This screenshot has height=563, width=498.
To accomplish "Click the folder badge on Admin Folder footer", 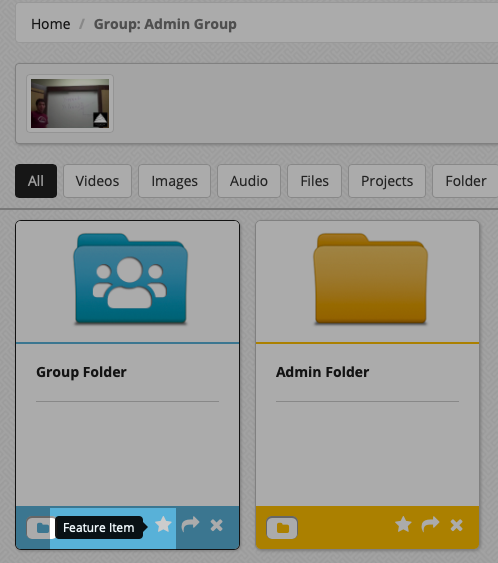I will (x=282, y=528).
